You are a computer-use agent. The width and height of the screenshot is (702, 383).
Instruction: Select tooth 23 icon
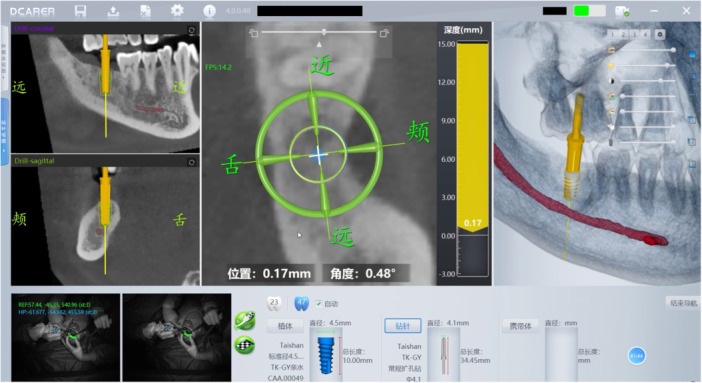(x=274, y=303)
